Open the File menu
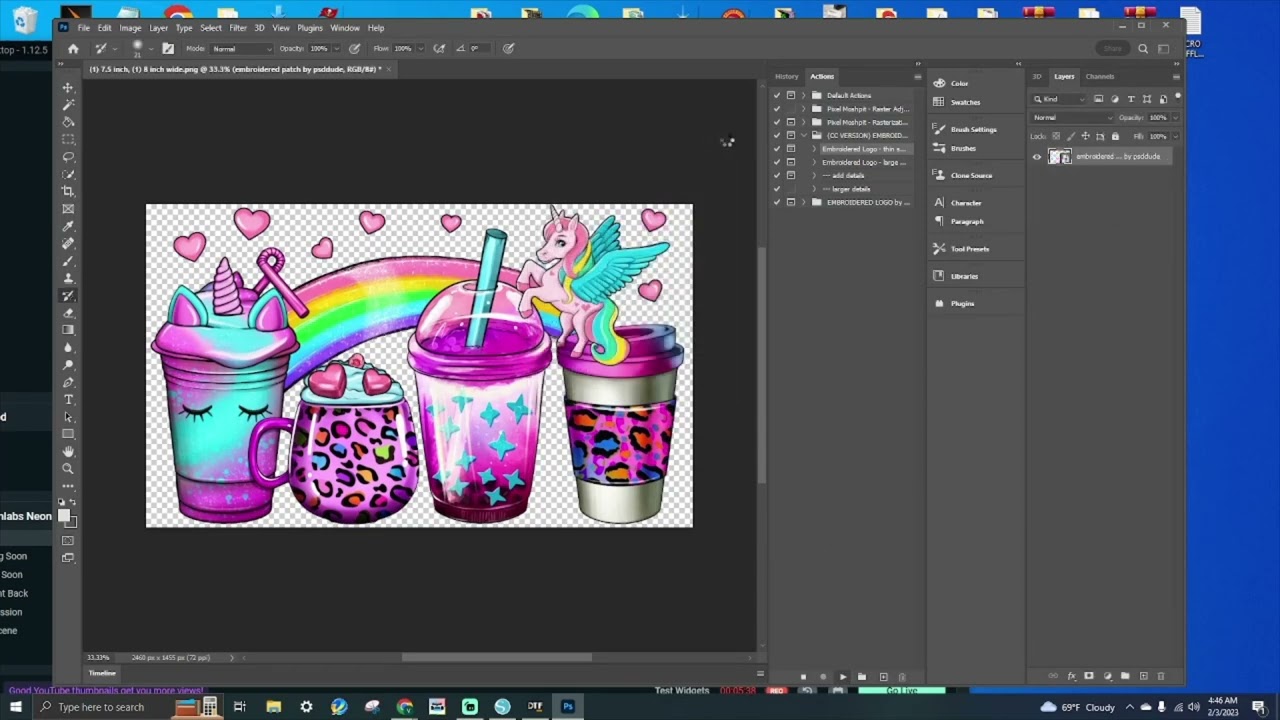Viewport: 1280px width, 720px height. click(x=84, y=28)
